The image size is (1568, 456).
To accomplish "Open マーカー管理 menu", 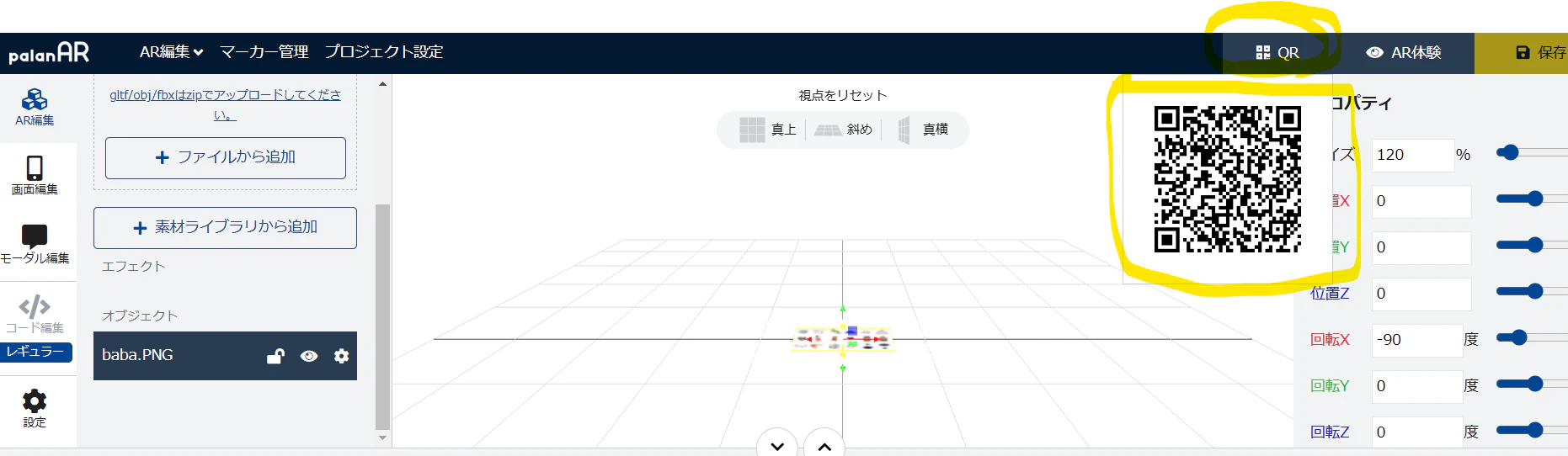I will point(264,52).
